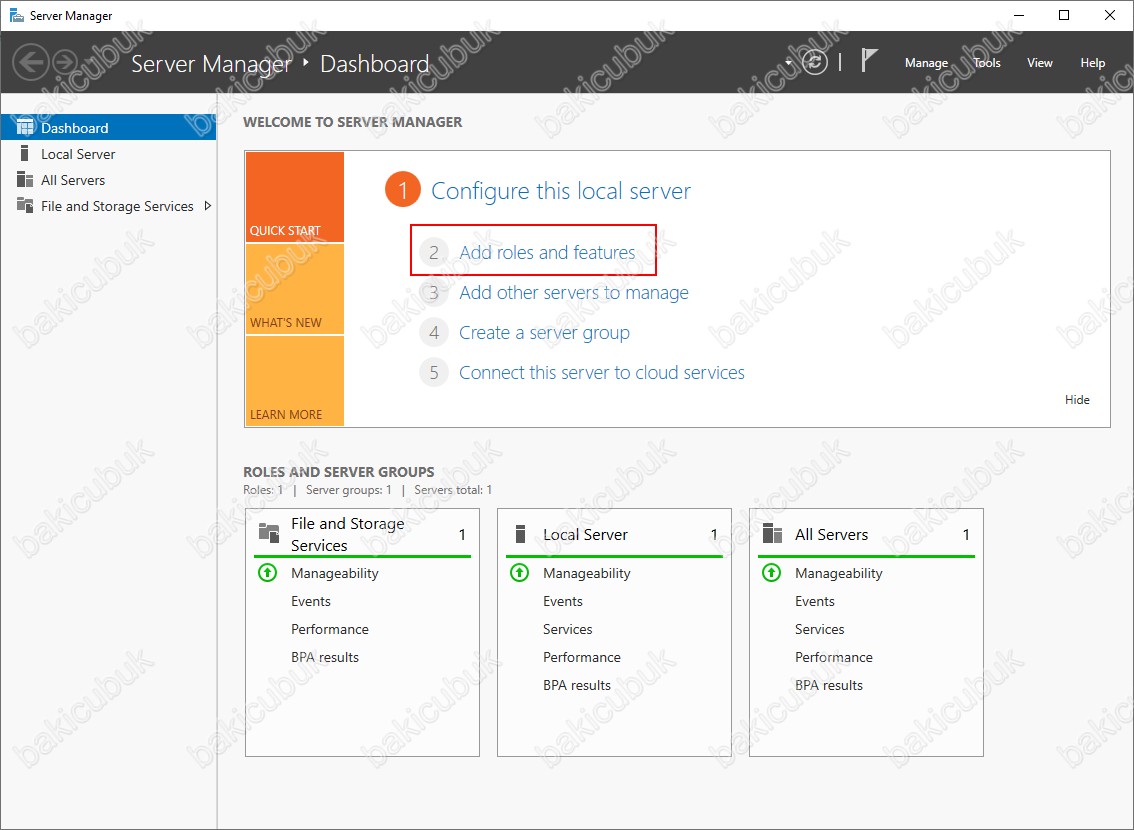Refresh the Server Manager dashboard
Viewport: 1134px width, 830px height.
(x=815, y=62)
